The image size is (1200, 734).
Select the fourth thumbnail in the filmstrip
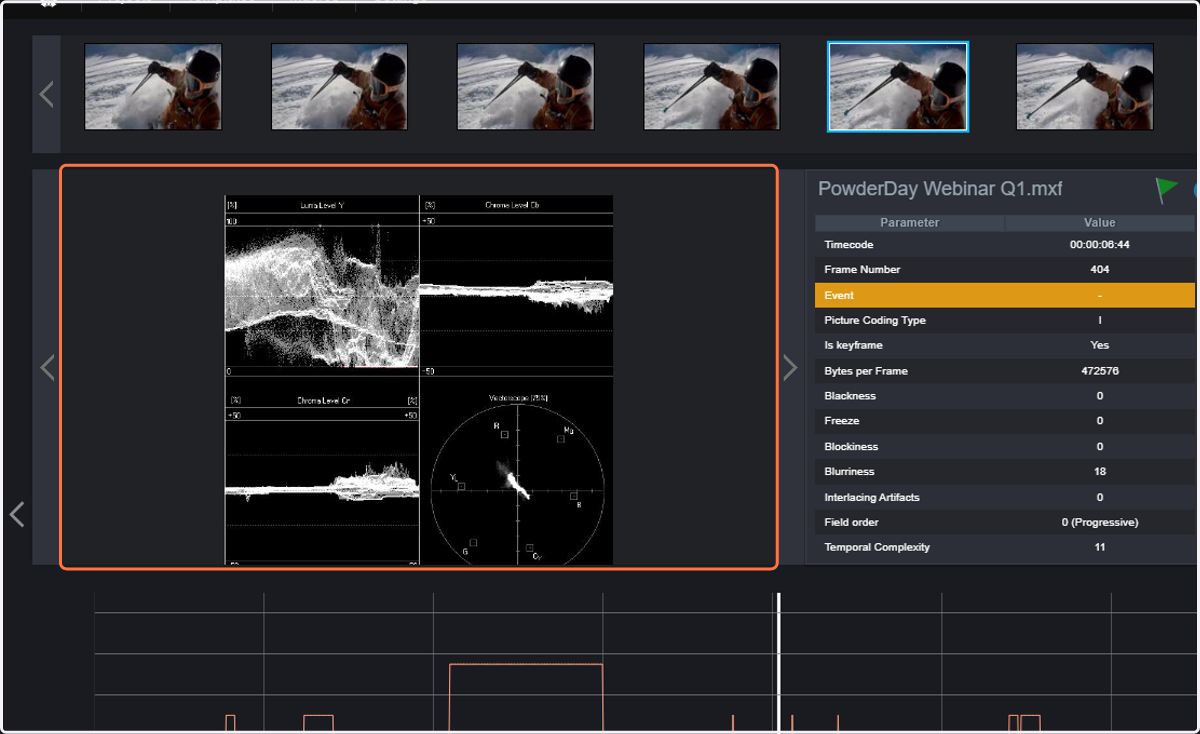(711, 87)
